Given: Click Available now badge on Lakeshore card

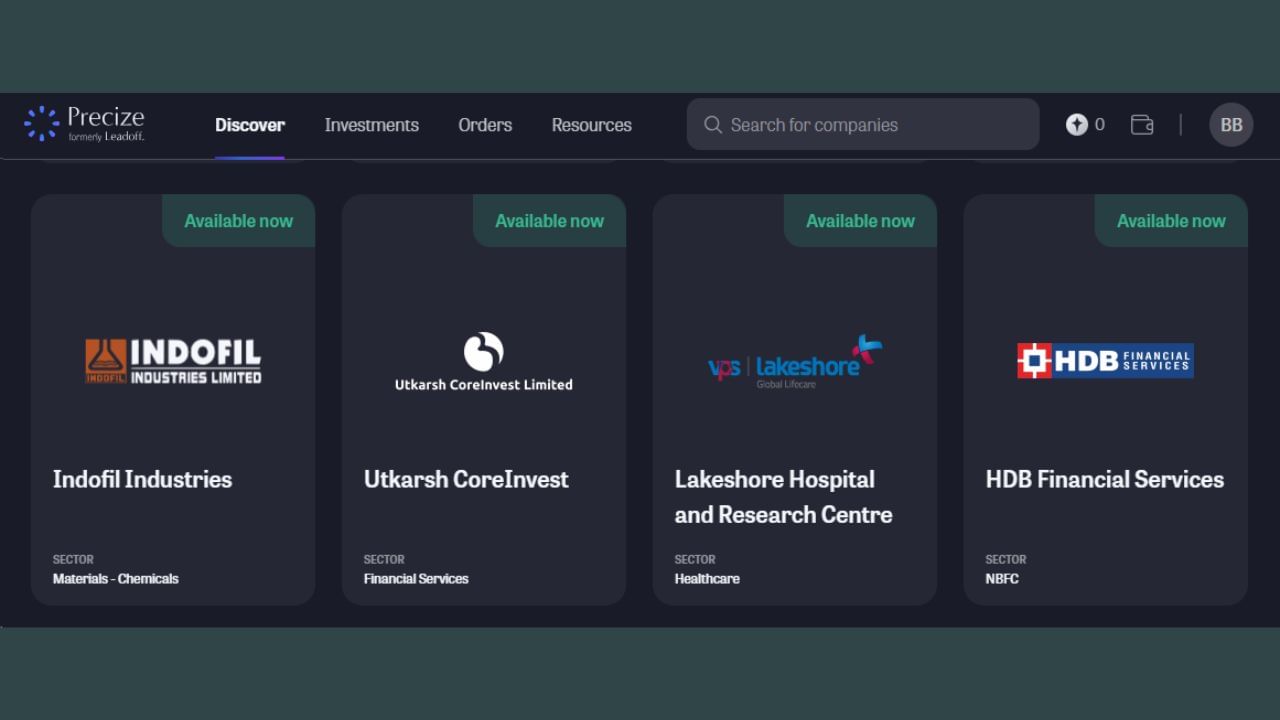Looking at the screenshot, I should 860,221.
